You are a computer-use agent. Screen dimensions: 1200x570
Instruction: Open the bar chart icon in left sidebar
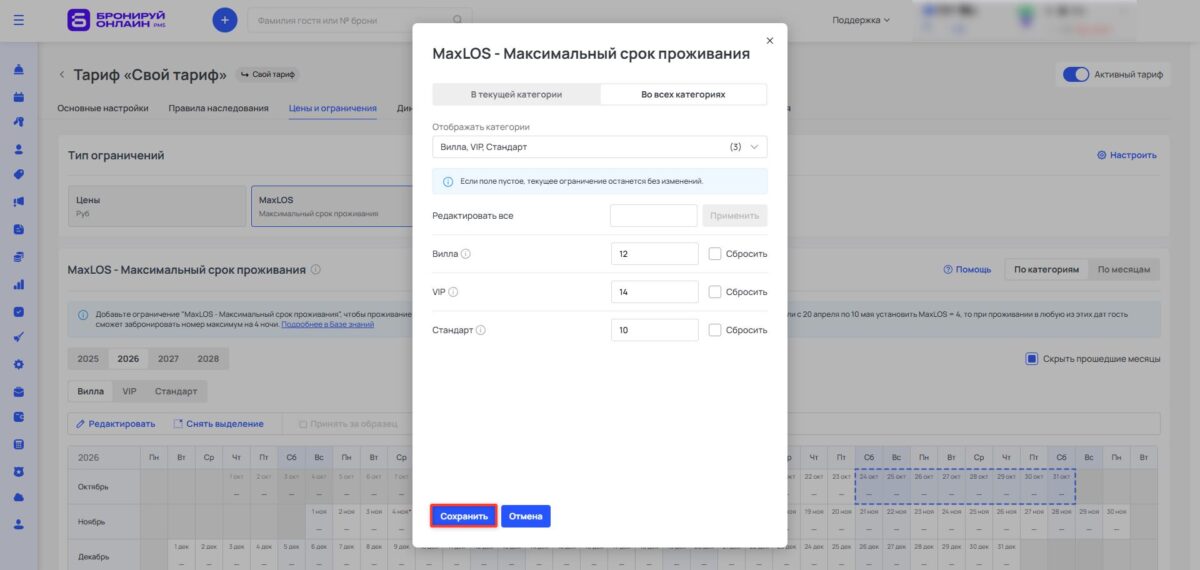[19, 283]
